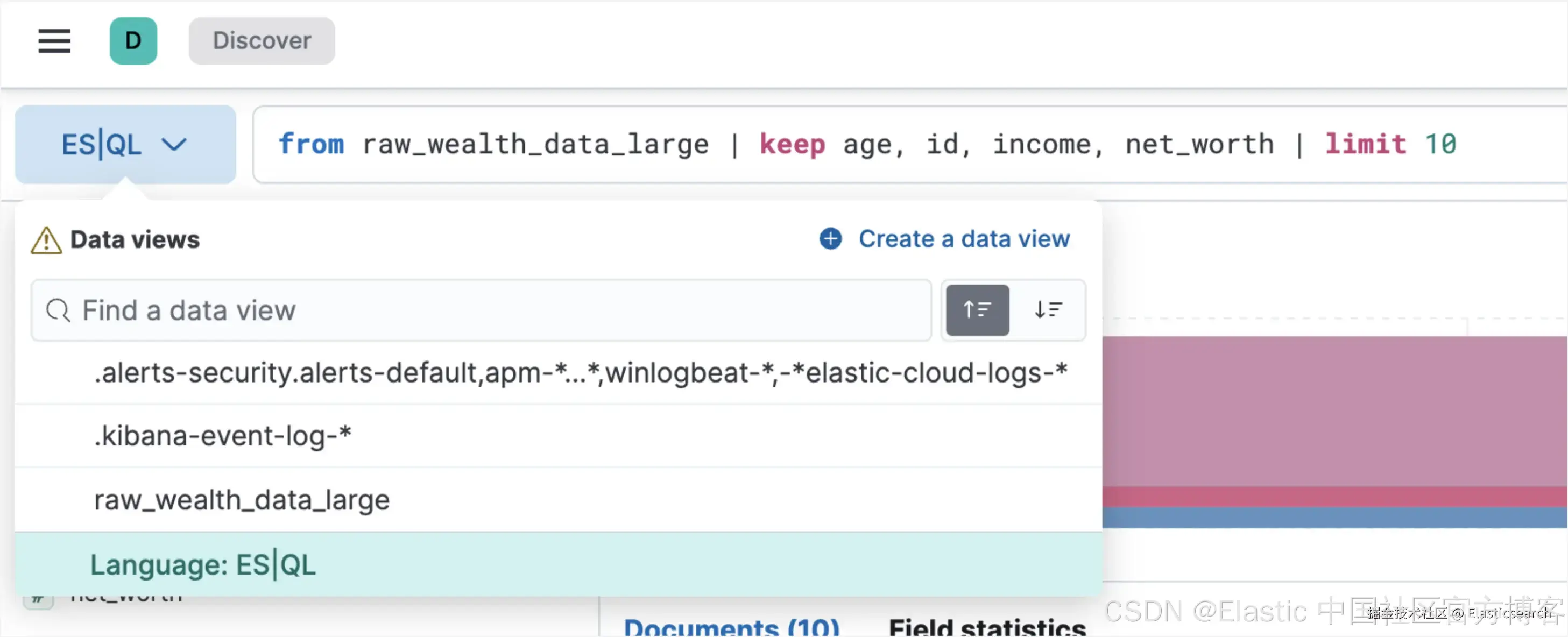
Task: Toggle ascending sort order
Action: 977,310
